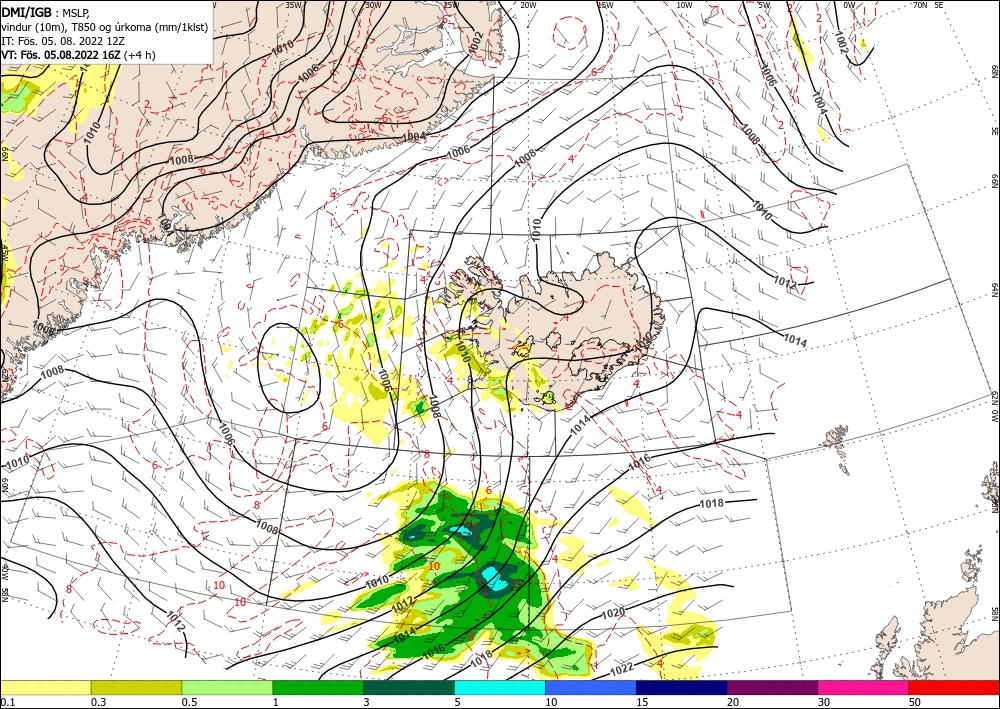Click the "30W" longitude label
Screen dimensions: 1000x709
pos(373,5)
